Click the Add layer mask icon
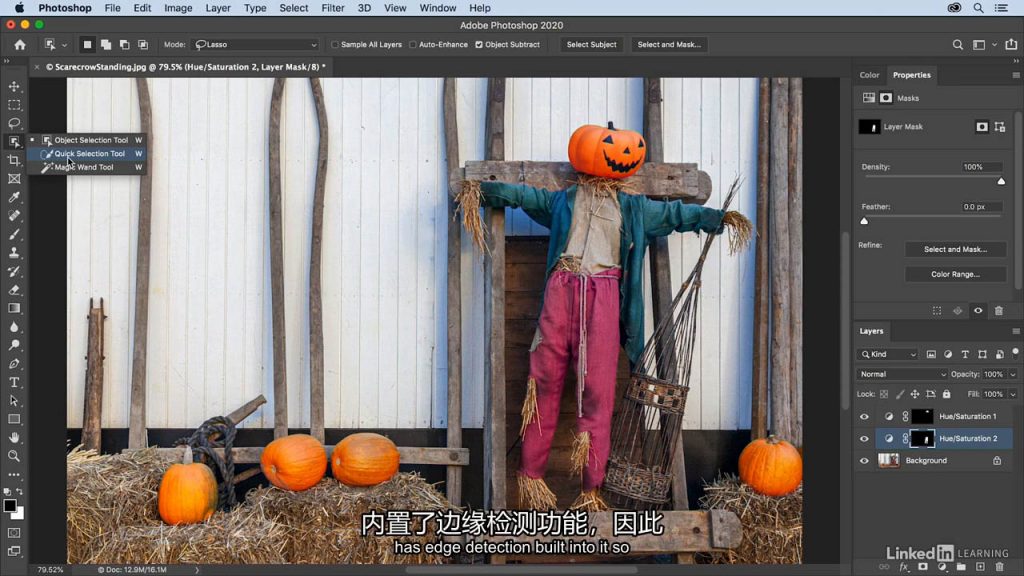Viewport: 1024px width, 576px height. click(922, 567)
